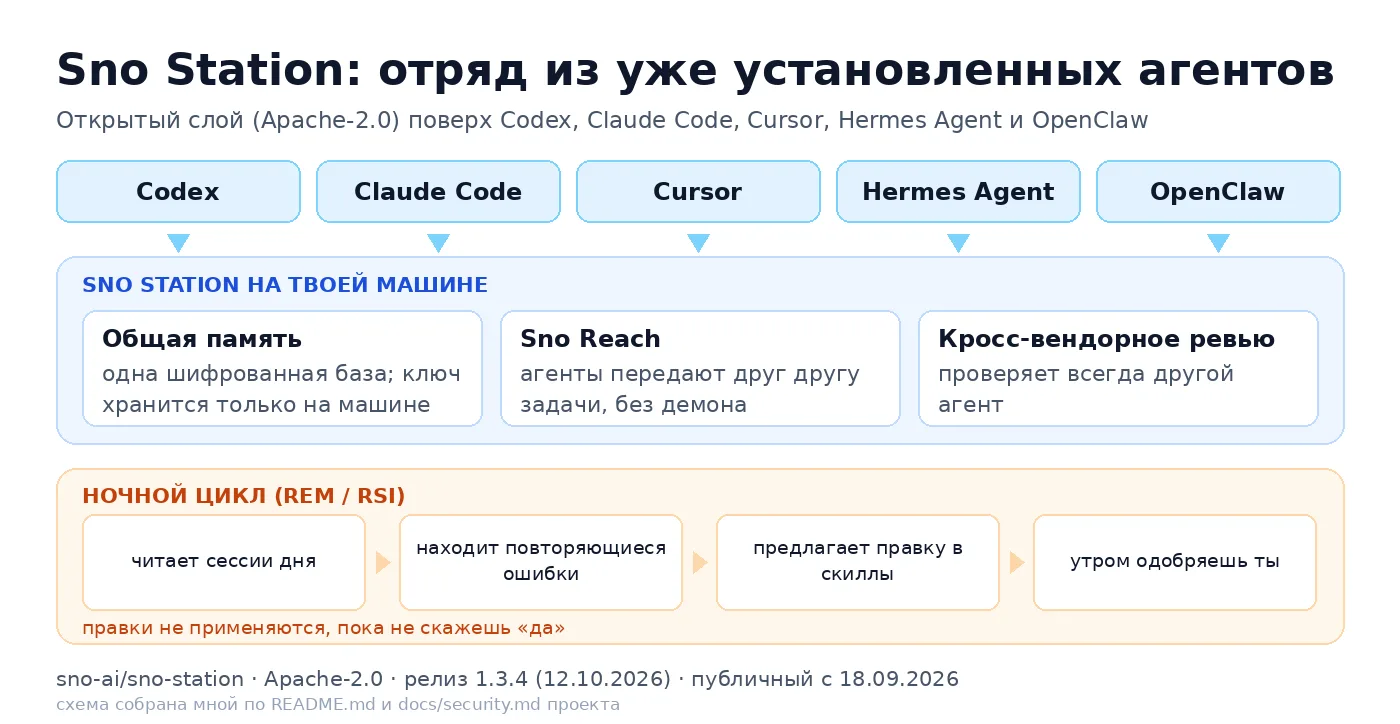This screenshot has width=1400, height=724.
Task: Select the Claude Code agent box
Action: [x=438, y=191]
